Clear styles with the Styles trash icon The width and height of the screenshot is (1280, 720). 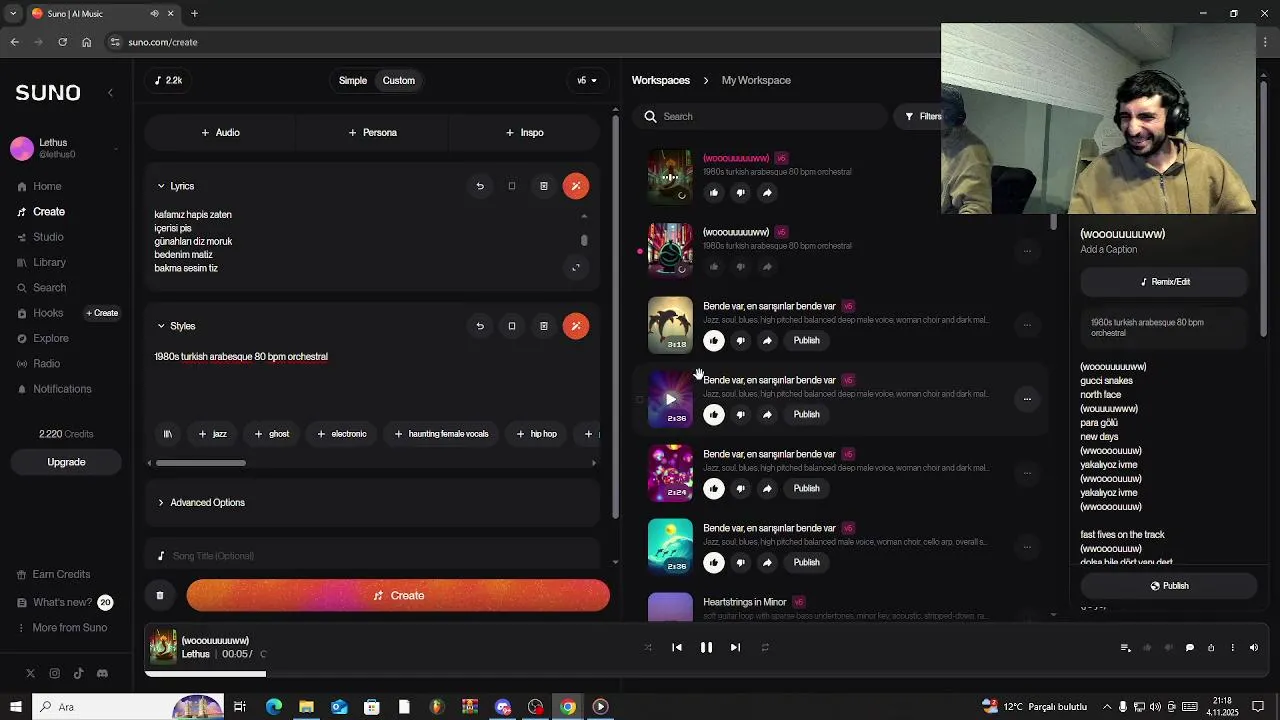point(544,326)
